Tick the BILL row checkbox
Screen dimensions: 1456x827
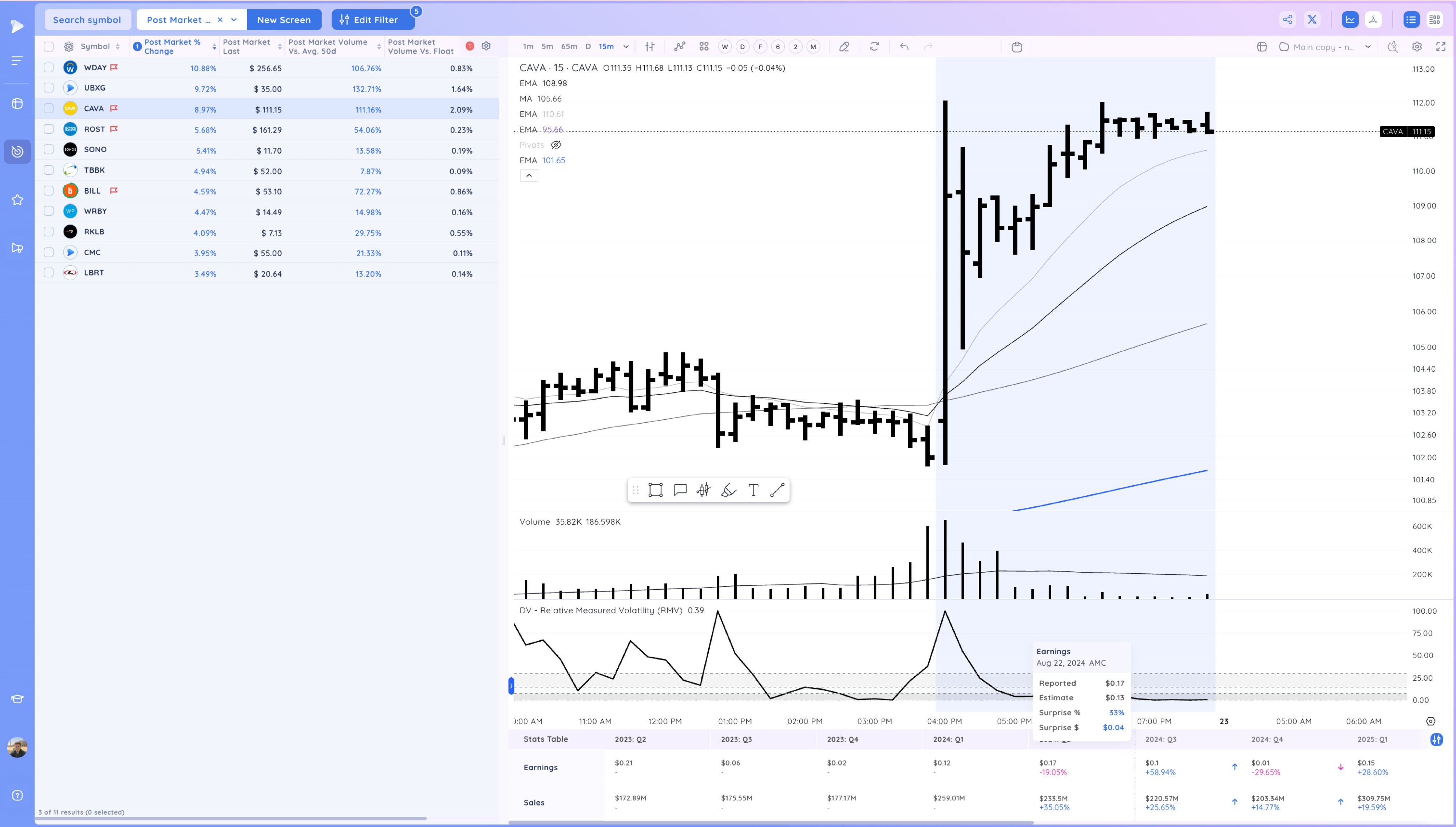(49, 191)
